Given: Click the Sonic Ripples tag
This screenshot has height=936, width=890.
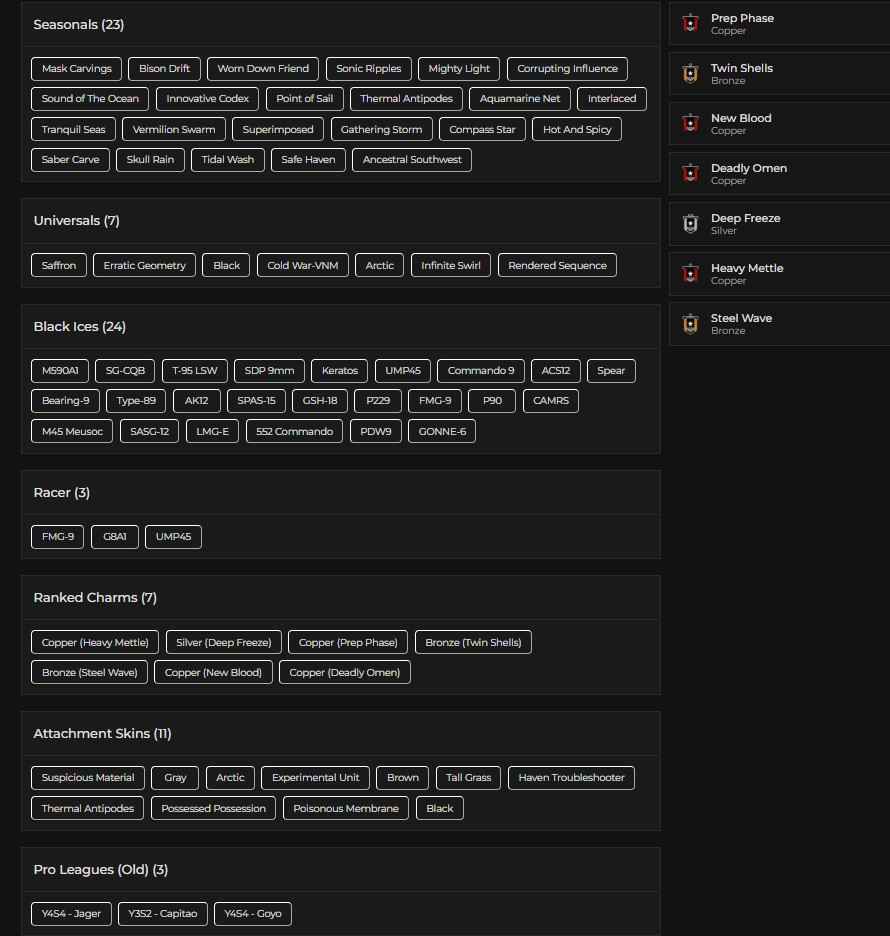Looking at the screenshot, I should 368,69.
